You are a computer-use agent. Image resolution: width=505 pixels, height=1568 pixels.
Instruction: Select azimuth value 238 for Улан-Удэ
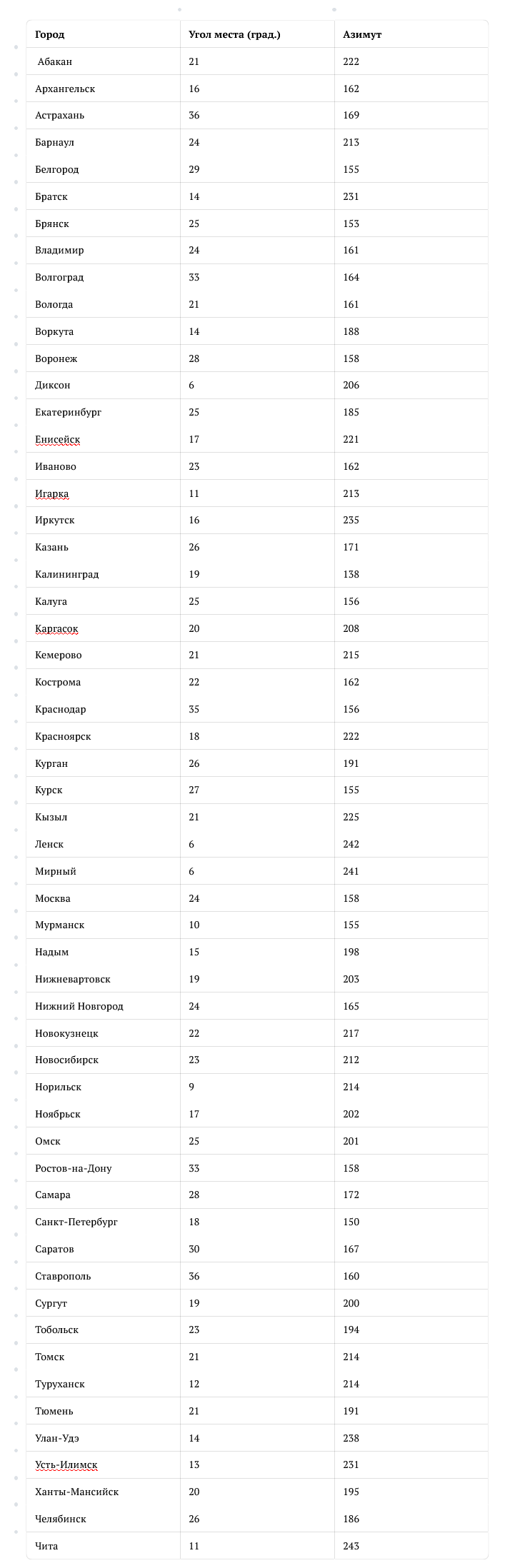click(351, 1438)
